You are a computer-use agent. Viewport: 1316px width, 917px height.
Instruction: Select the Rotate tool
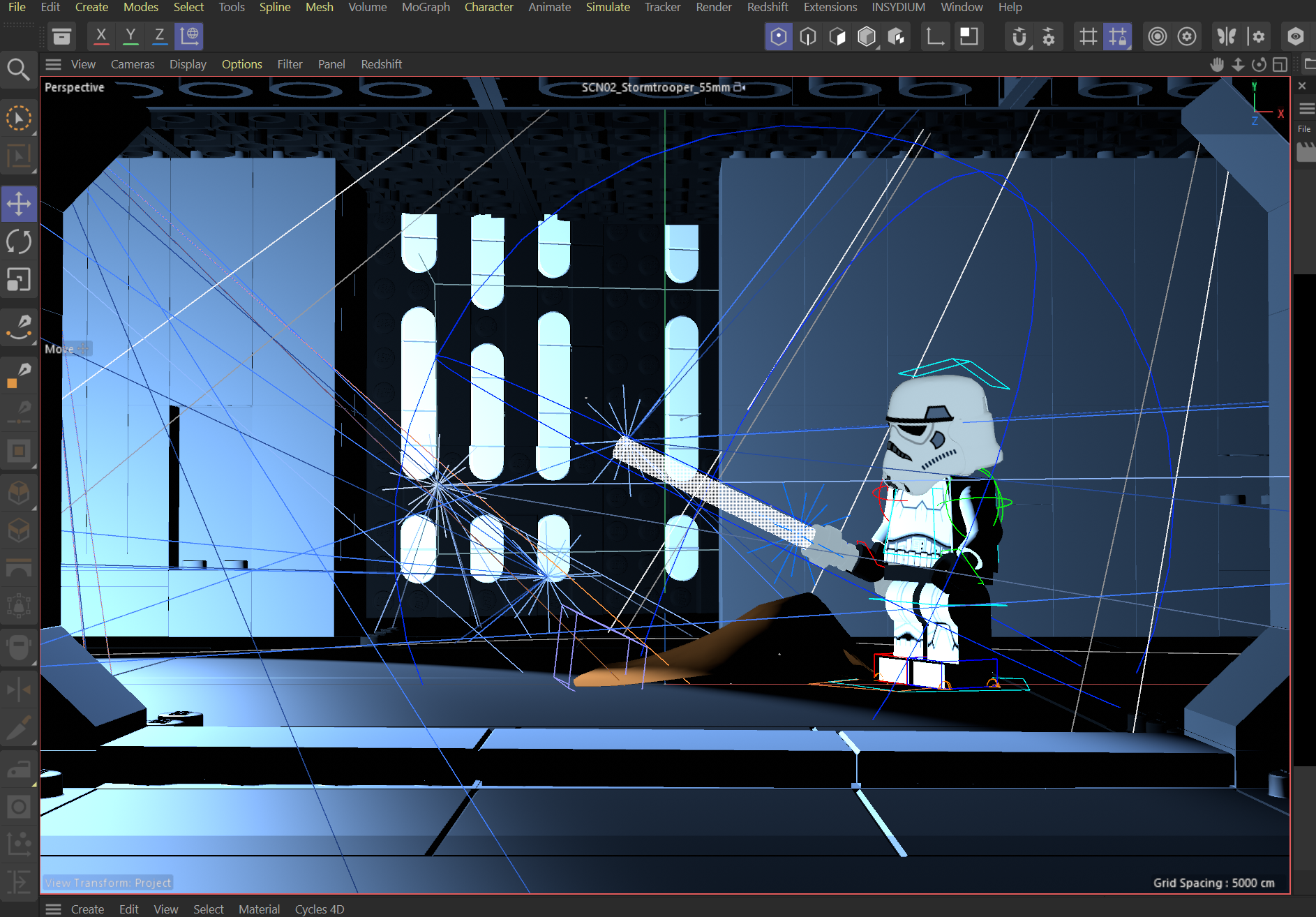click(19, 242)
